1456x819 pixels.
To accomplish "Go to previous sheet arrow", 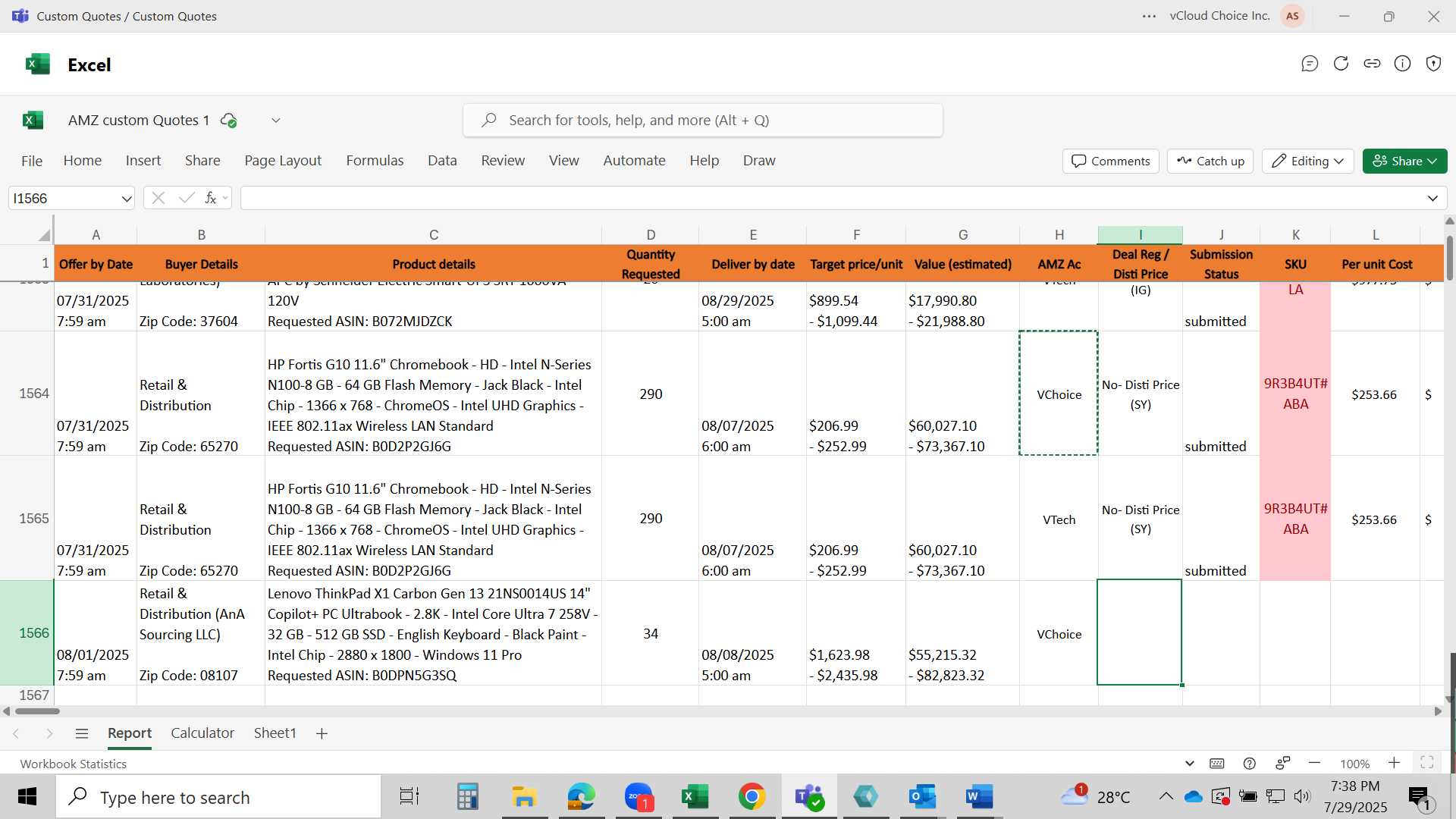I will (16, 733).
